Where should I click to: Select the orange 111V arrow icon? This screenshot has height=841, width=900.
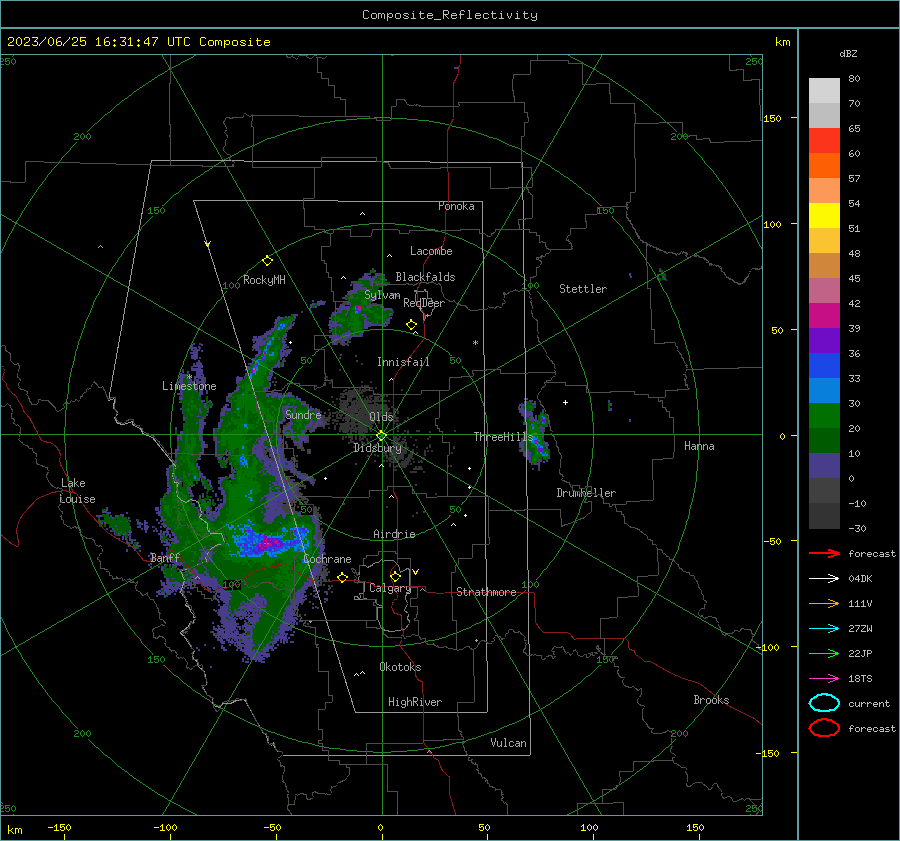[x=824, y=603]
